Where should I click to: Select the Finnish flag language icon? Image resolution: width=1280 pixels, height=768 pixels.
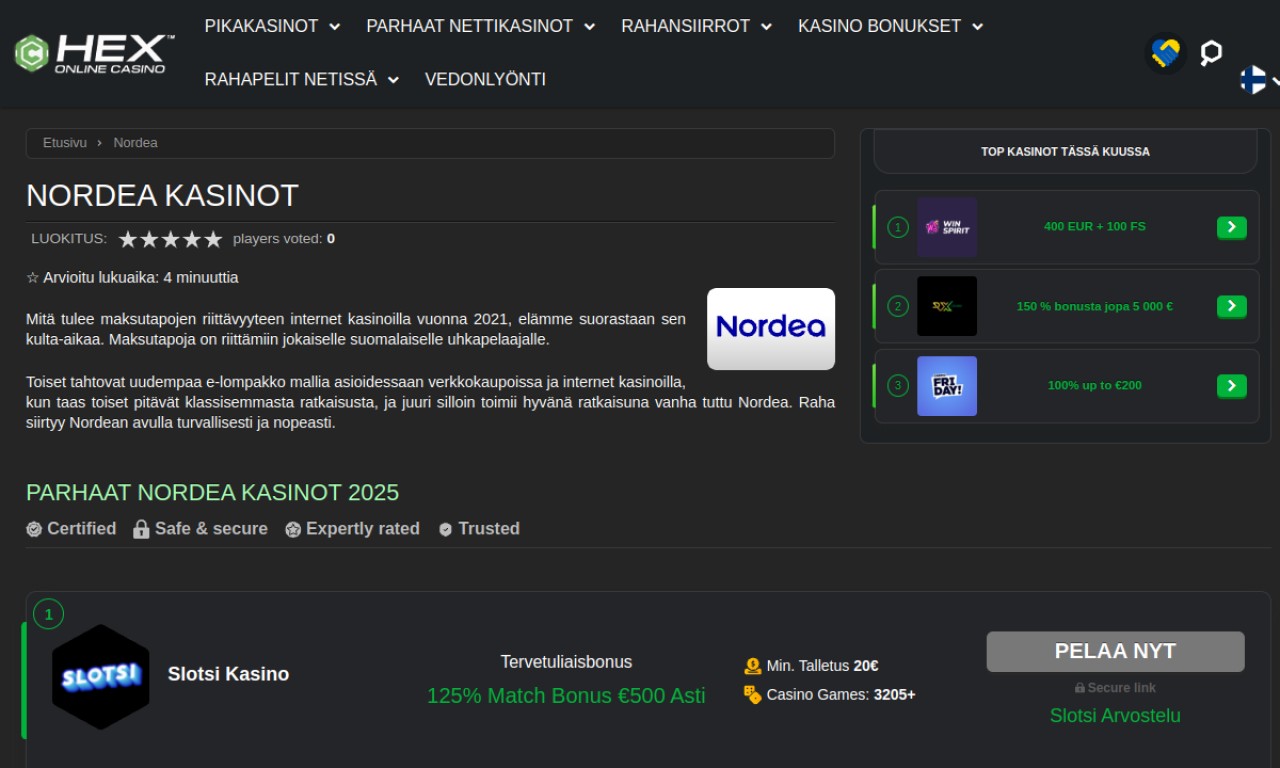(x=1253, y=80)
